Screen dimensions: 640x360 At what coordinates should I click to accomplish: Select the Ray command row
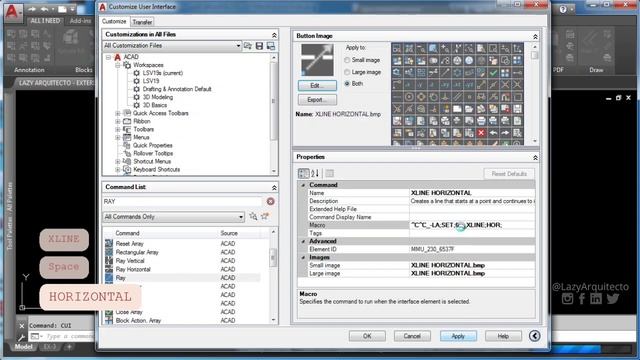coord(182,278)
